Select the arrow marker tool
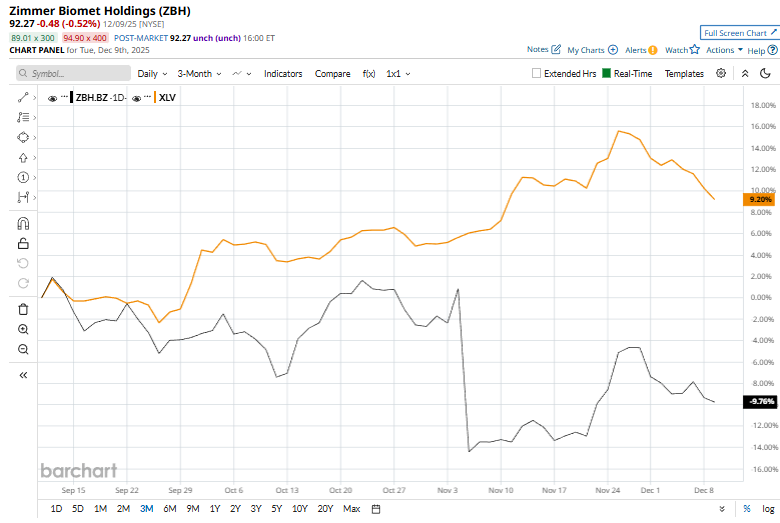Screen dimensions: 780x523 [23, 158]
